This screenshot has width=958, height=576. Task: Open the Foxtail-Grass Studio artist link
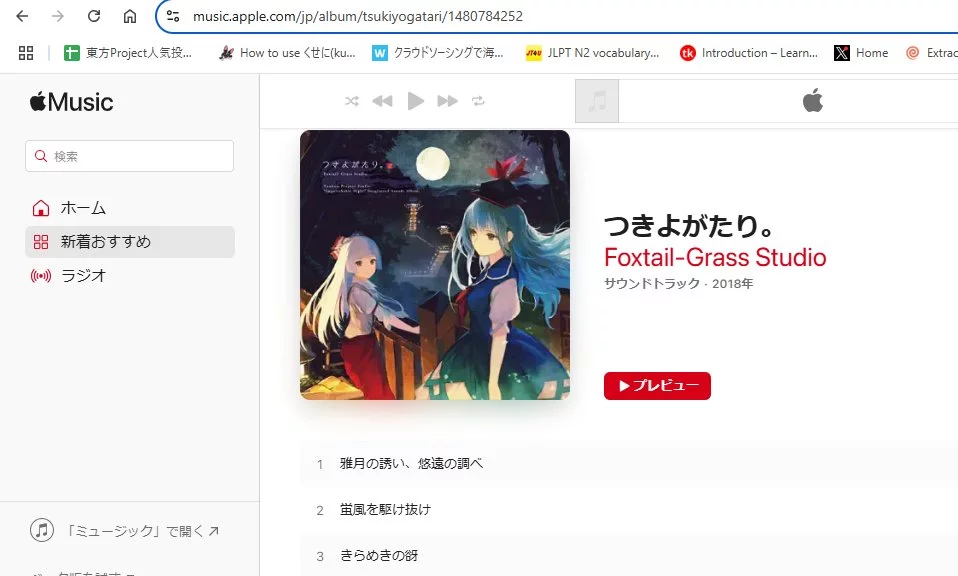coord(715,257)
